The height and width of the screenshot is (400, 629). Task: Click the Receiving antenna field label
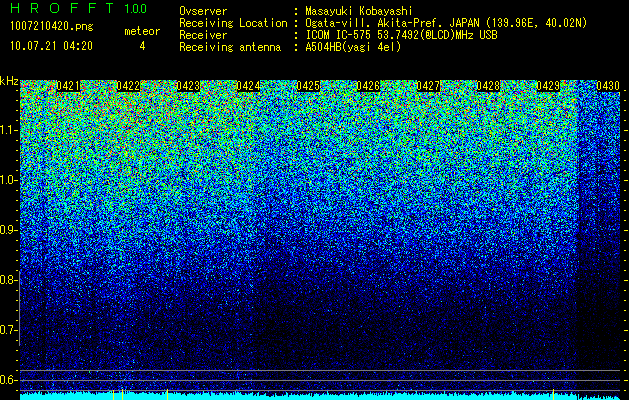coord(230,47)
